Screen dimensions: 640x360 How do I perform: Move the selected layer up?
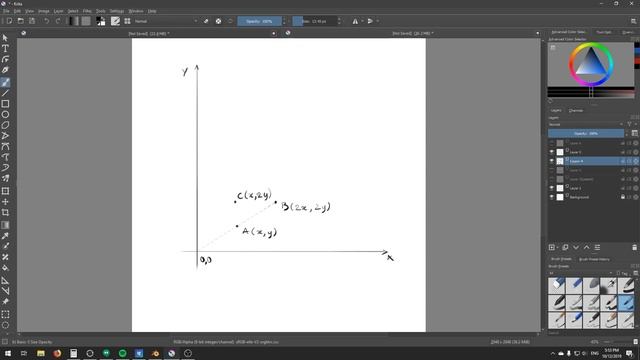(x=587, y=247)
